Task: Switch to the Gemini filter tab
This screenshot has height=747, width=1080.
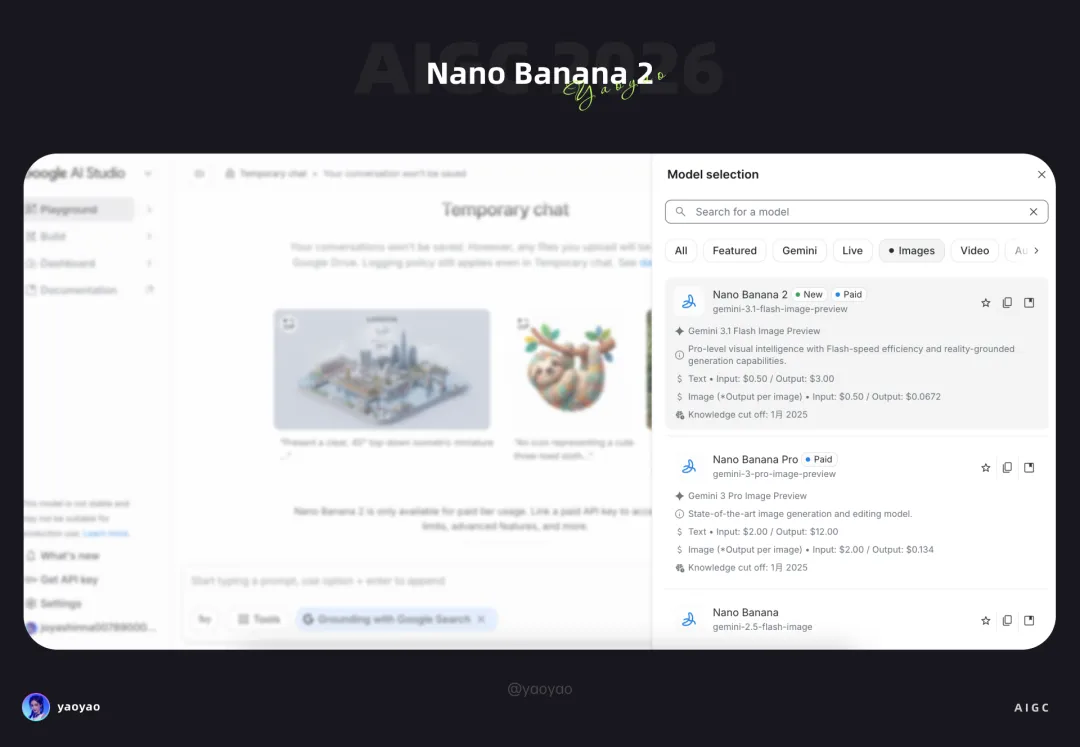Action: point(799,251)
